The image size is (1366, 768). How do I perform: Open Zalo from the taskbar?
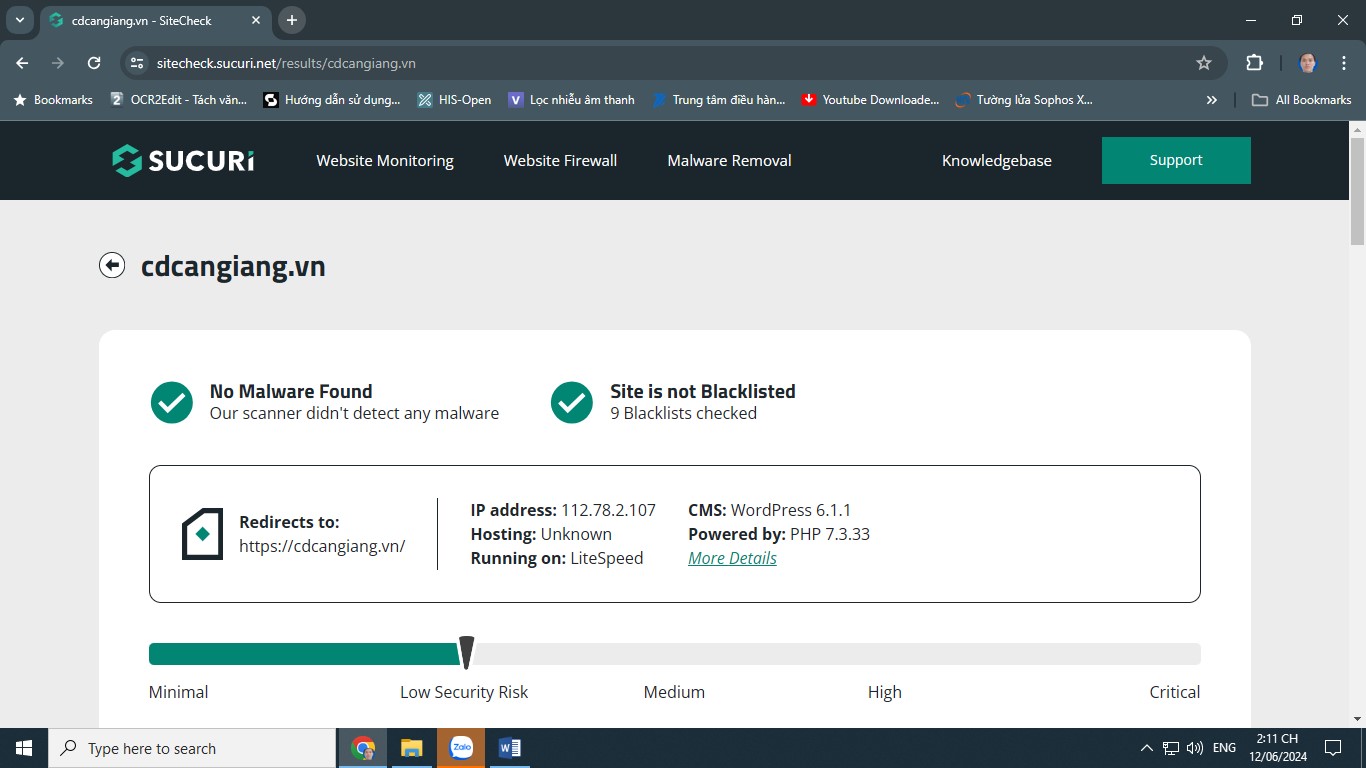tap(461, 748)
